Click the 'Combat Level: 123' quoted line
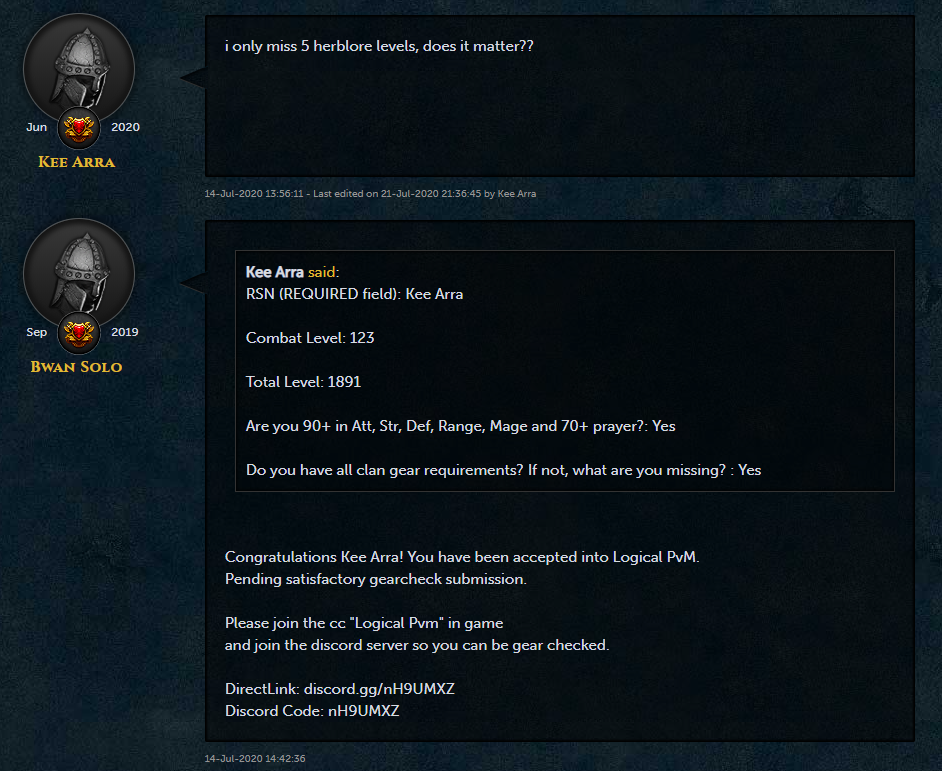Viewport: 942px width, 771px height. (x=310, y=338)
